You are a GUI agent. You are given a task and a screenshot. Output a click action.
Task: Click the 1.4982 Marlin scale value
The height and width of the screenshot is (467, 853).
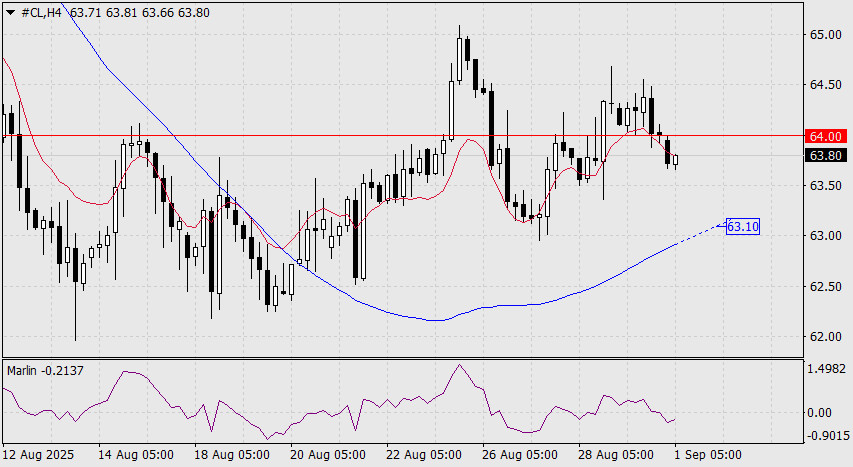[826, 369]
